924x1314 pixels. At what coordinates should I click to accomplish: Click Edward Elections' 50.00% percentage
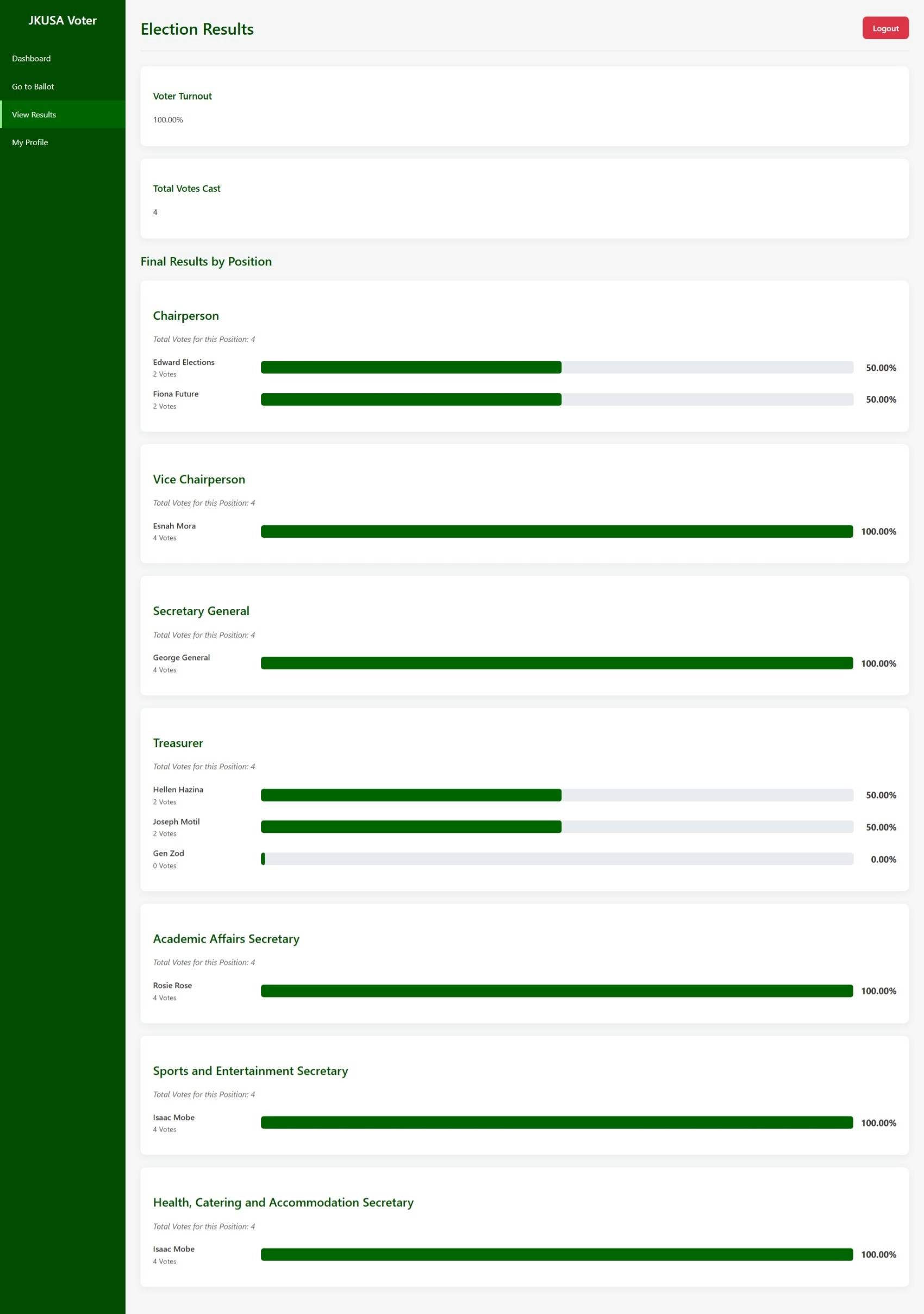click(x=881, y=368)
